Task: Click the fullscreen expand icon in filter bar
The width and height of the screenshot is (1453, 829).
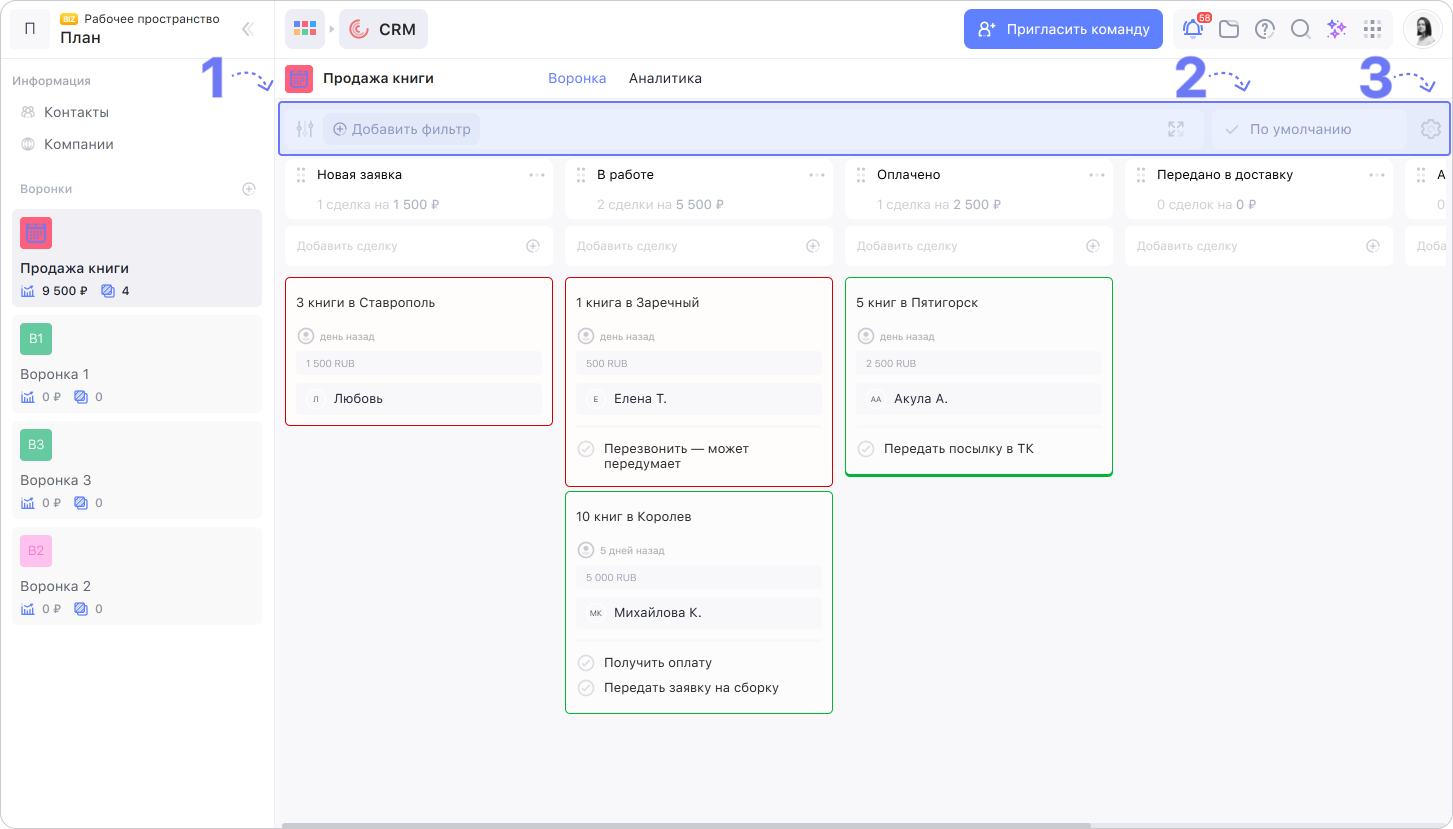Action: tap(1176, 129)
